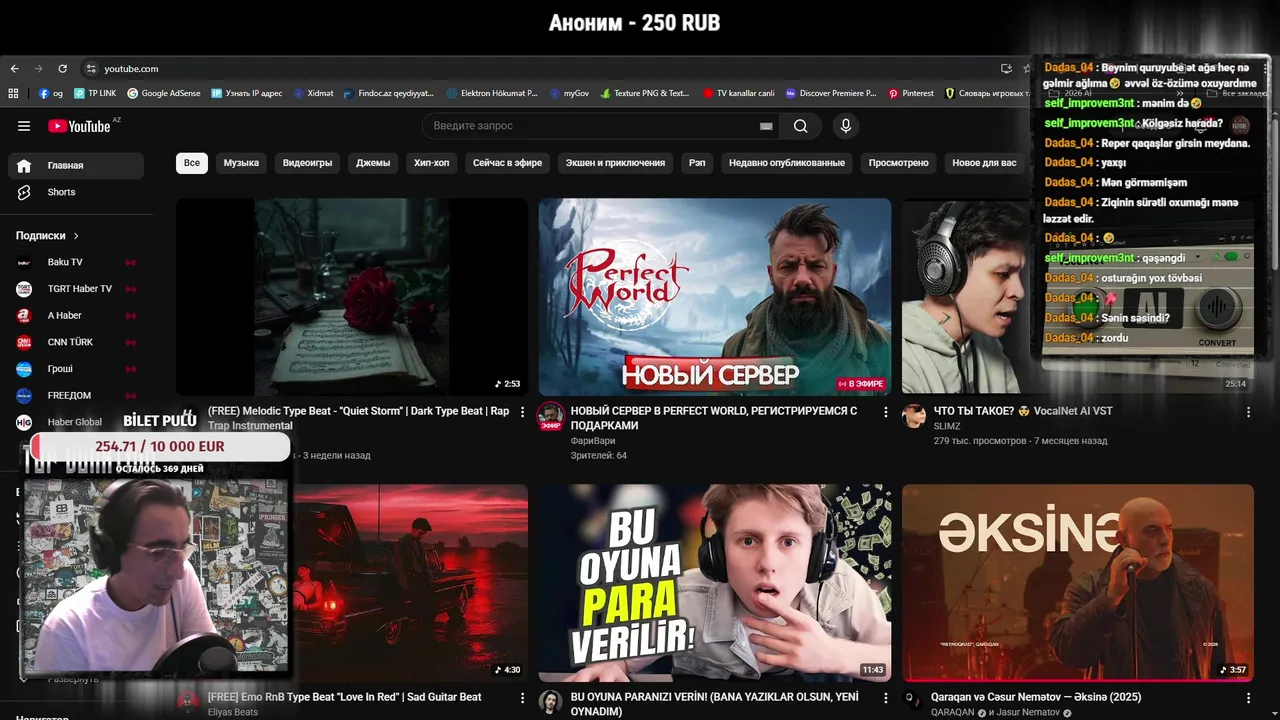Open the browser apps grid icon
Image resolution: width=1280 pixels, height=720 pixels.
(13, 93)
